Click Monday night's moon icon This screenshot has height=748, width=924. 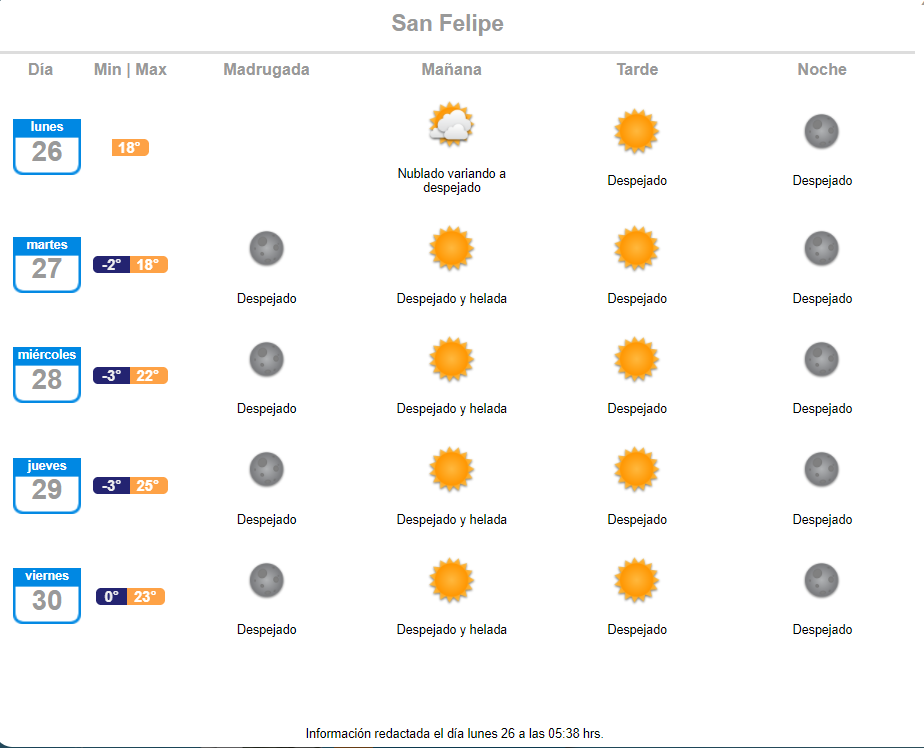coord(822,131)
